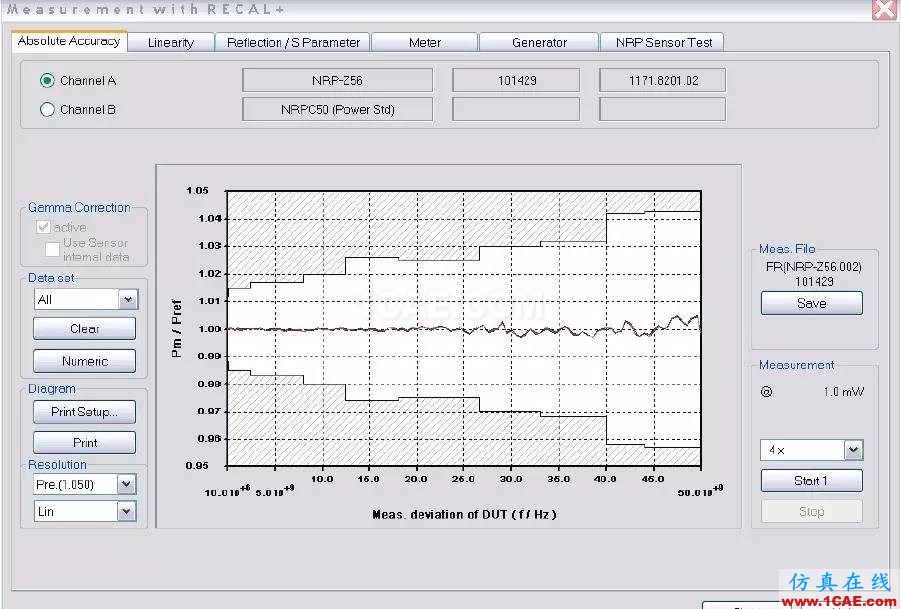
Task: Click the @ symbol in Measurement panel
Action: coord(767,392)
